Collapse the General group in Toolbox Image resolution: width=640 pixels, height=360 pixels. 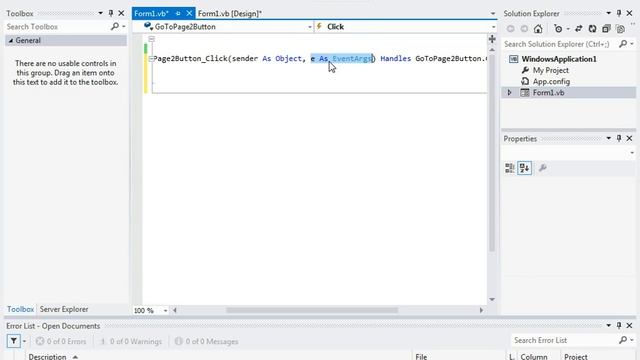[11, 40]
